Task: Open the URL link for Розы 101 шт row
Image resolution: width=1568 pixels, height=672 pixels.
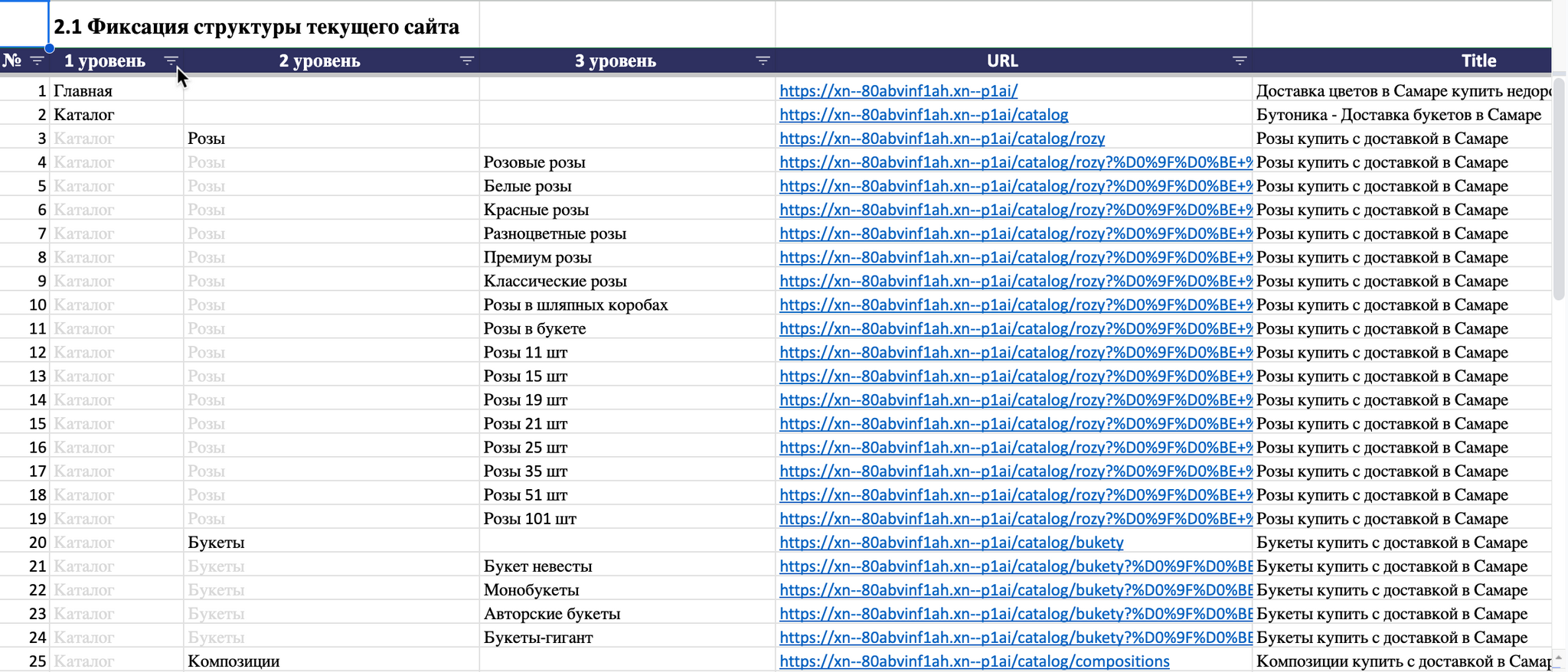Action: pos(1015,519)
